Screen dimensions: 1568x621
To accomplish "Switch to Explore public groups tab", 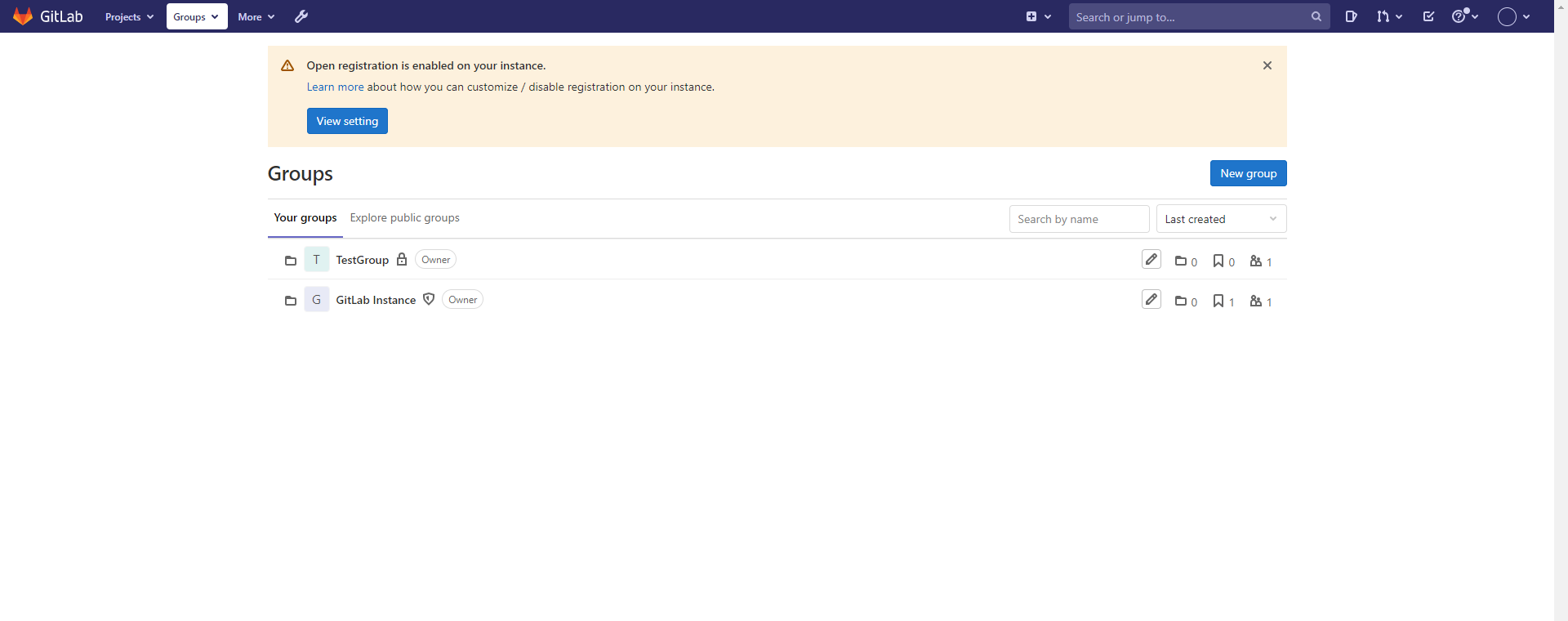I will [x=405, y=217].
